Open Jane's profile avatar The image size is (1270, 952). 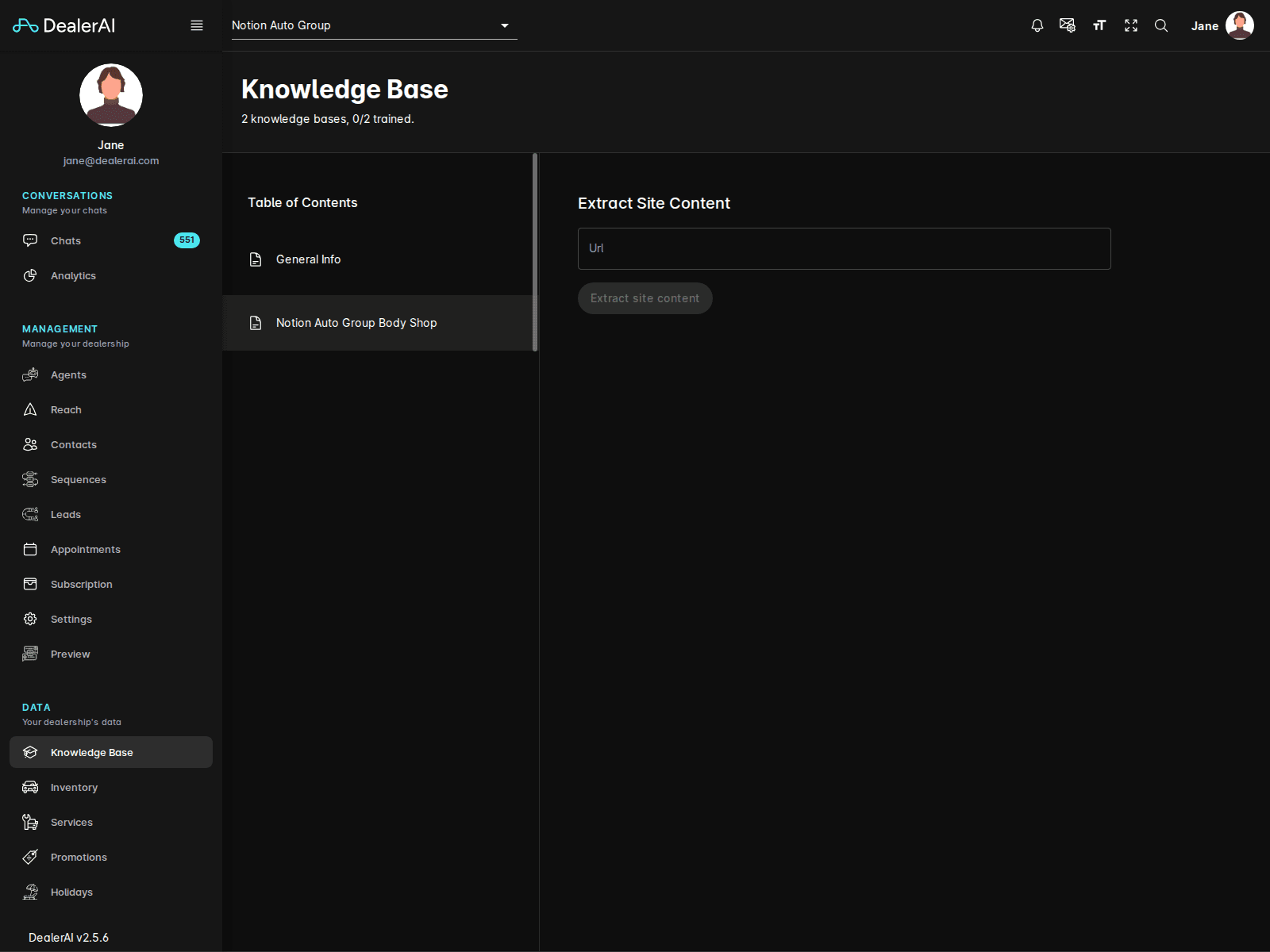1241,25
